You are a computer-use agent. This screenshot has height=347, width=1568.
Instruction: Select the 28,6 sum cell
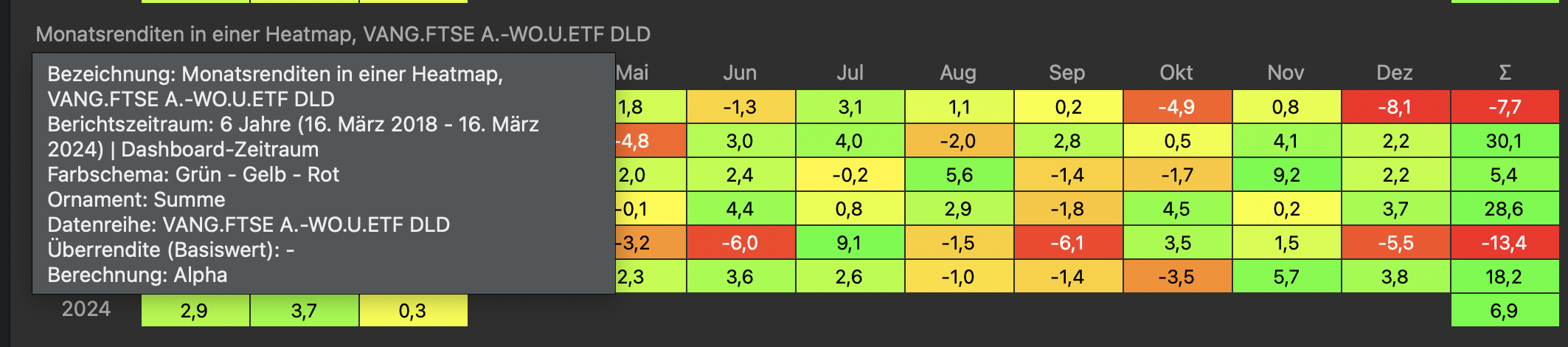coord(1505,209)
